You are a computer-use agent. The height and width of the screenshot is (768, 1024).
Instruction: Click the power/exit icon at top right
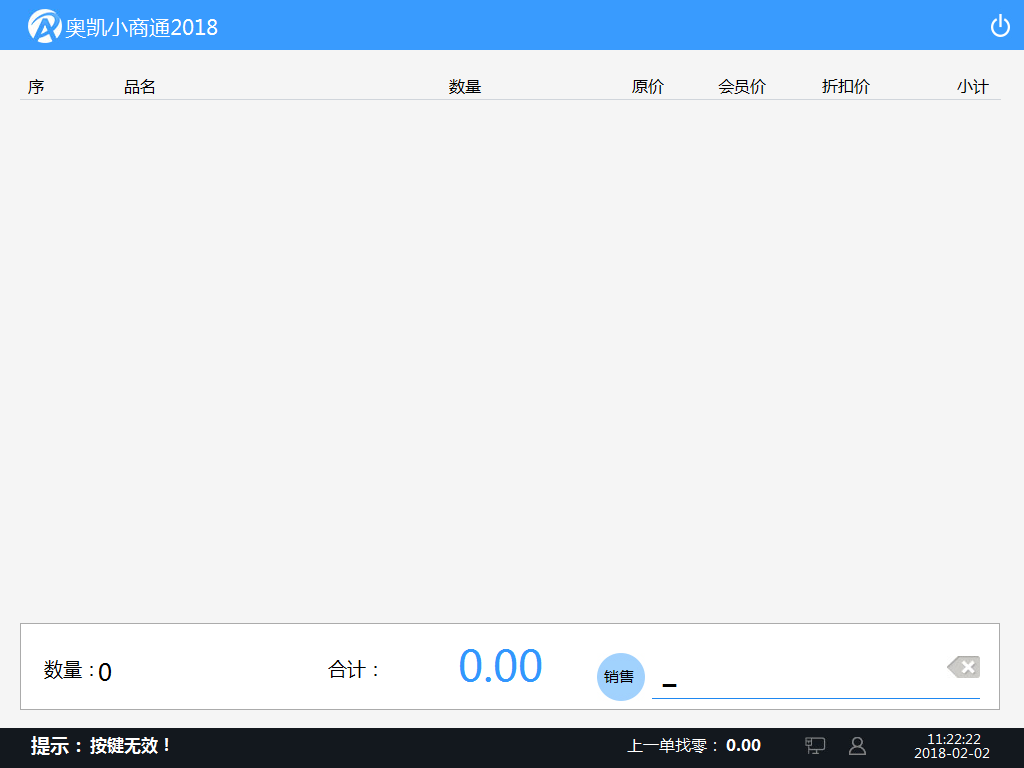point(1000,25)
